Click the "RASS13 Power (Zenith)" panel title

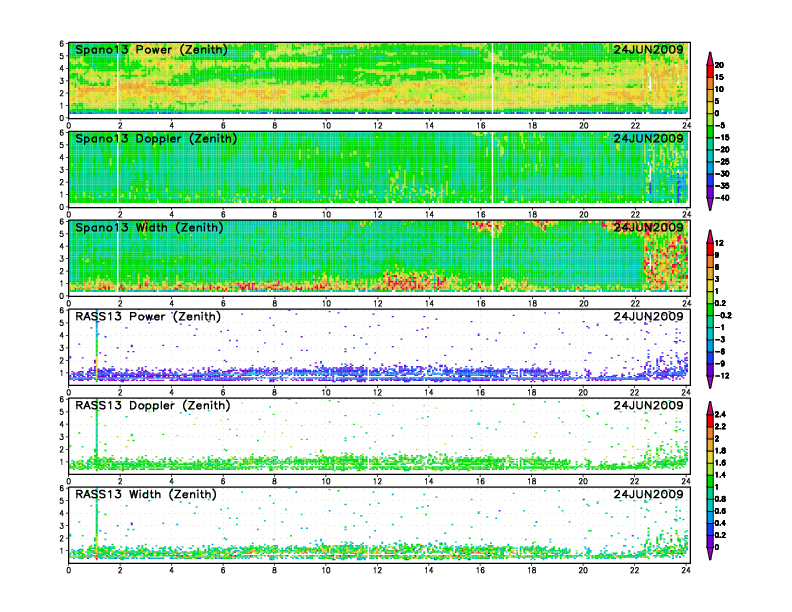[150, 317]
